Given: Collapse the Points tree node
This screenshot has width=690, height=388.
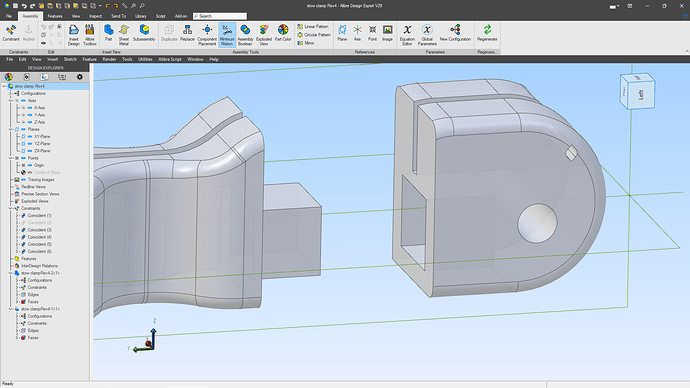Looking at the screenshot, I should (x=11, y=158).
